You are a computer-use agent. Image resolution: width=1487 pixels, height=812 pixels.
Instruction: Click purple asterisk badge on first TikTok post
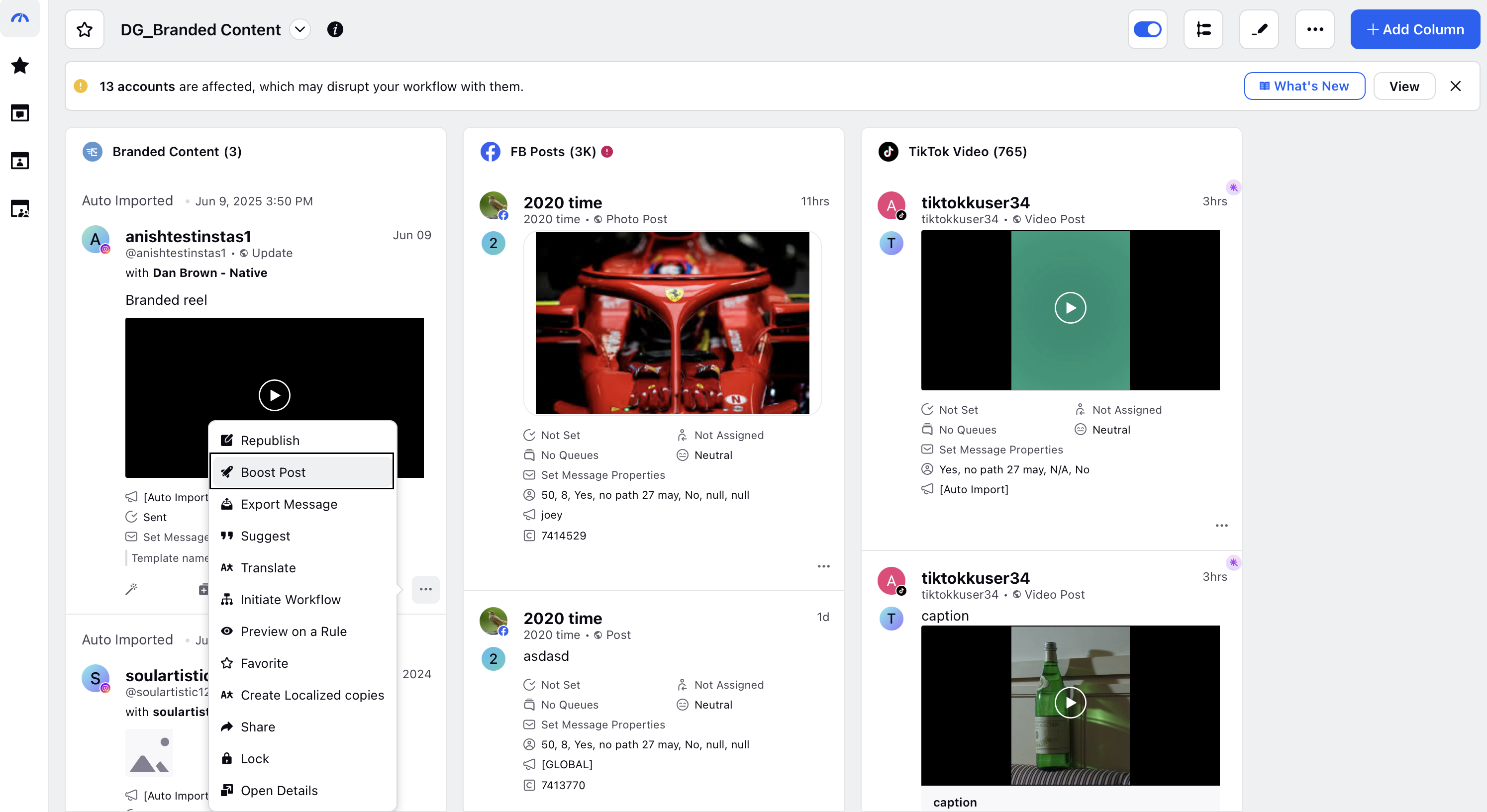coord(1233,187)
